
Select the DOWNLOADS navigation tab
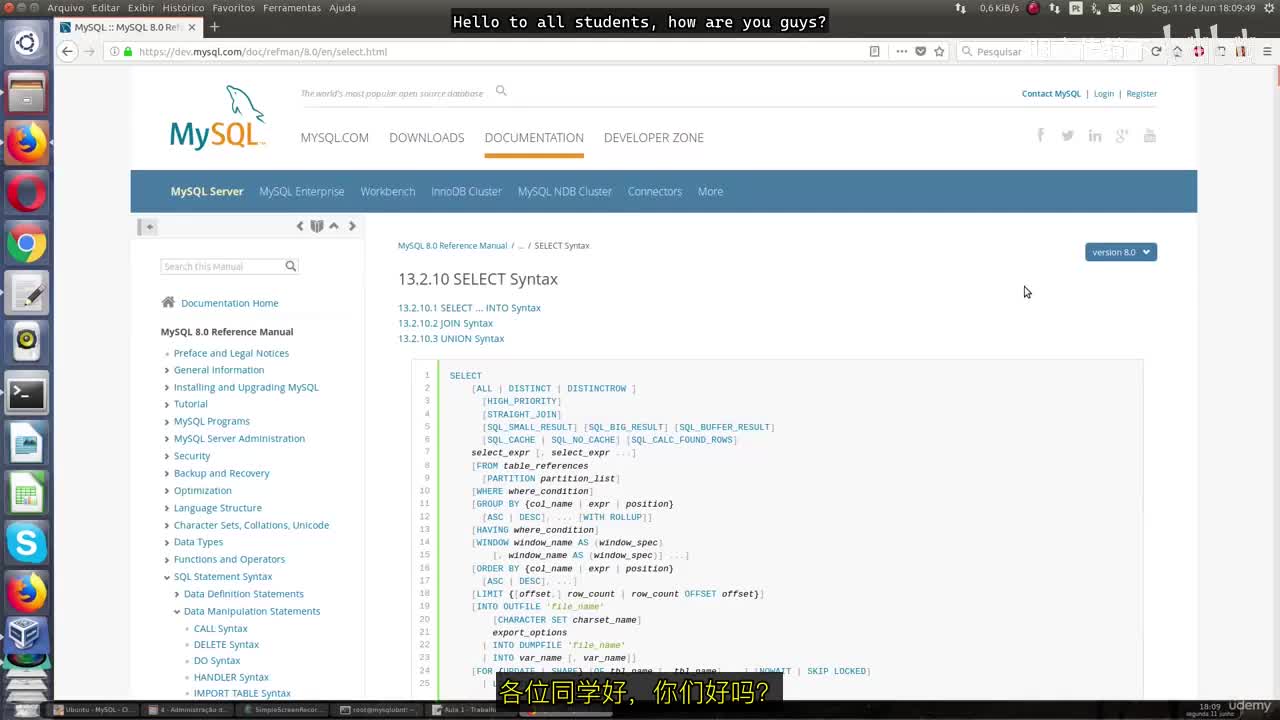tap(427, 137)
